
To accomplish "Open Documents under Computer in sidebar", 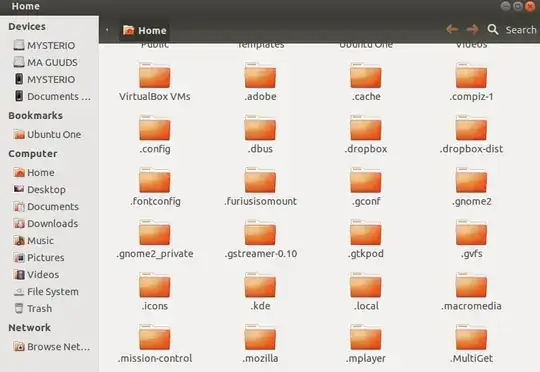I will [46, 206].
